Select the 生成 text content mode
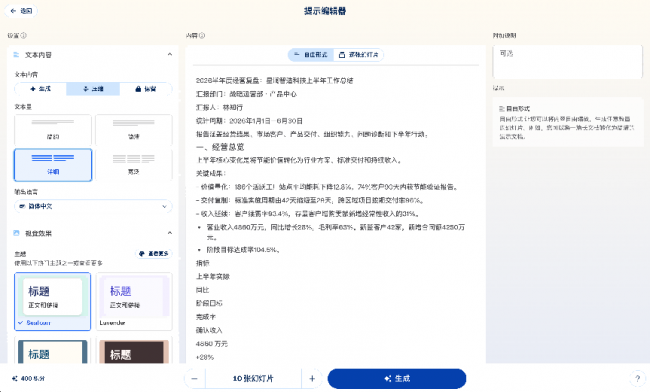 41,89
